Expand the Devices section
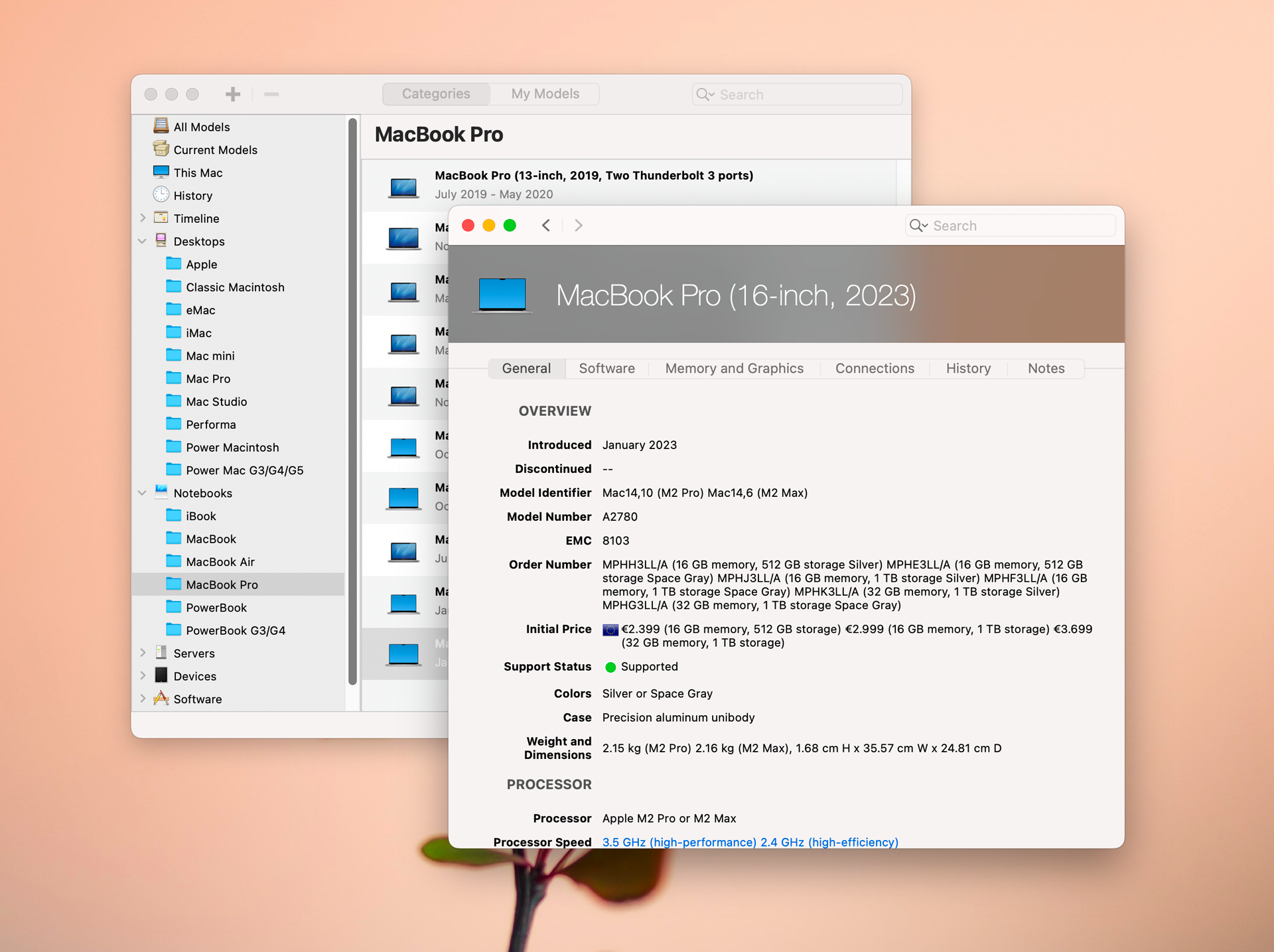Viewport: 1274px width, 952px height. pyautogui.click(x=143, y=675)
